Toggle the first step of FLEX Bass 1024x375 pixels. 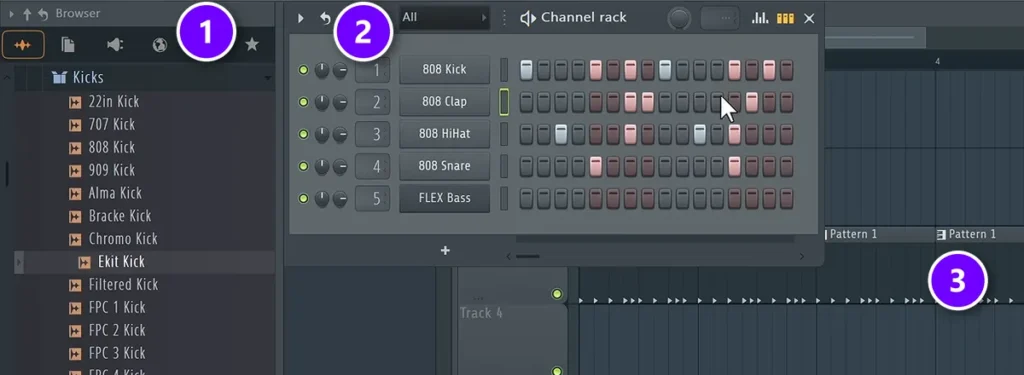[526, 199]
